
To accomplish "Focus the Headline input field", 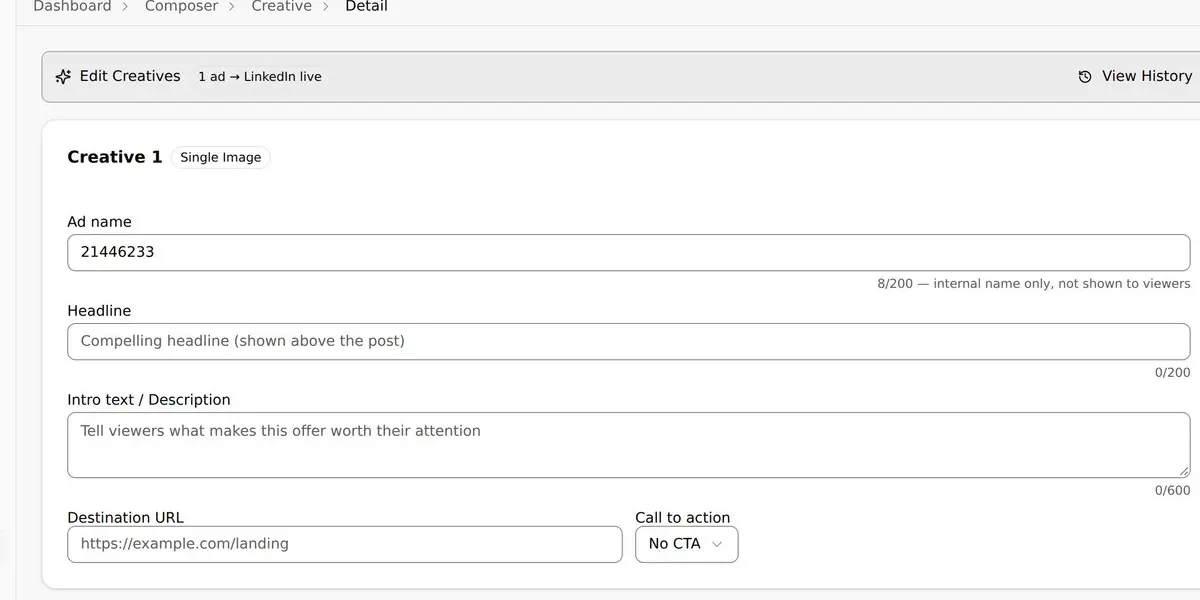I will pos(628,341).
